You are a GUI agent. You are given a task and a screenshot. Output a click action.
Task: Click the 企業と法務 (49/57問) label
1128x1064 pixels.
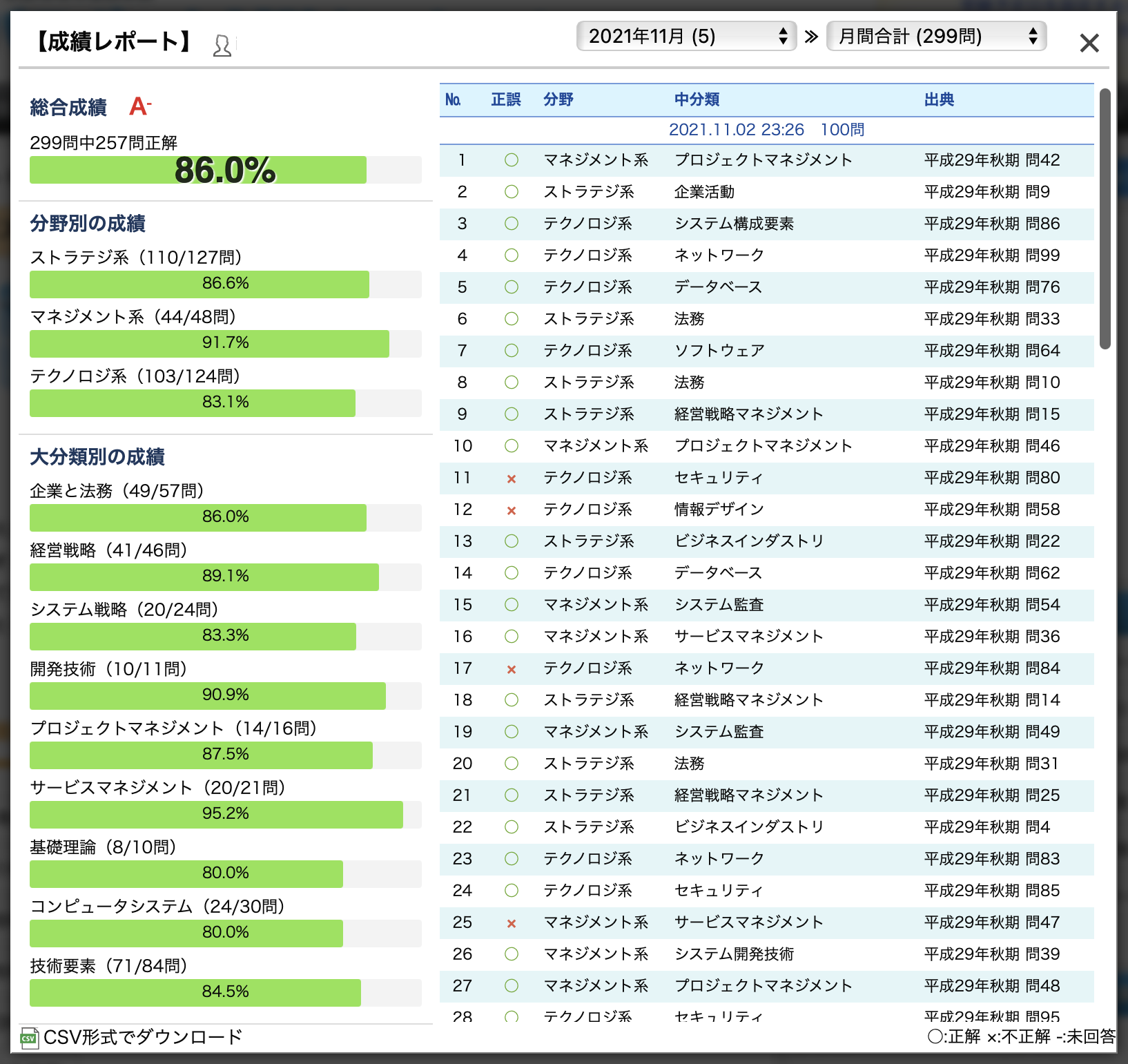tap(117, 491)
